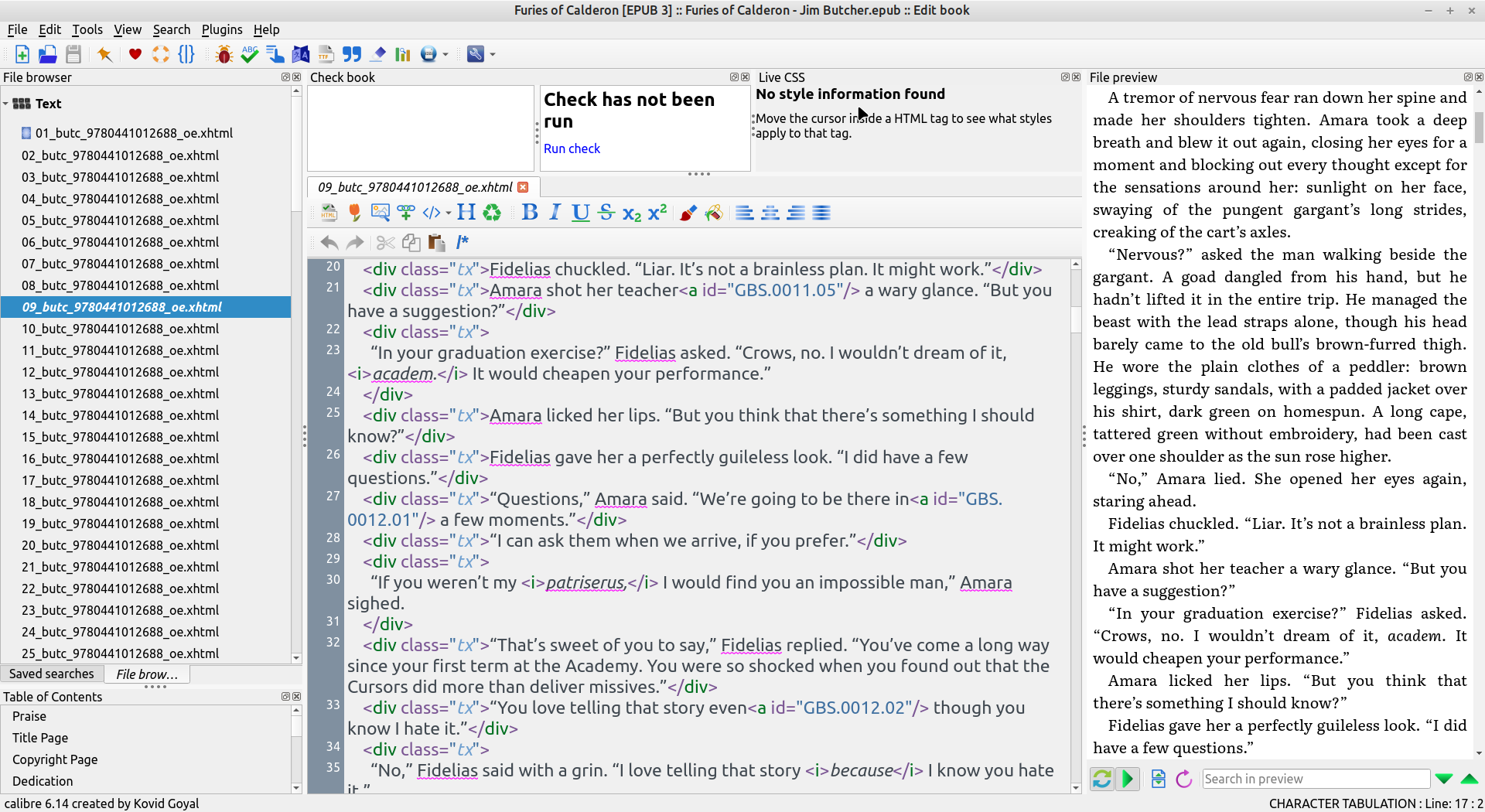The height and width of the screenshot is (812, 1485).
Task: Click the heart donate icon
Action: (x=135, y=54)
